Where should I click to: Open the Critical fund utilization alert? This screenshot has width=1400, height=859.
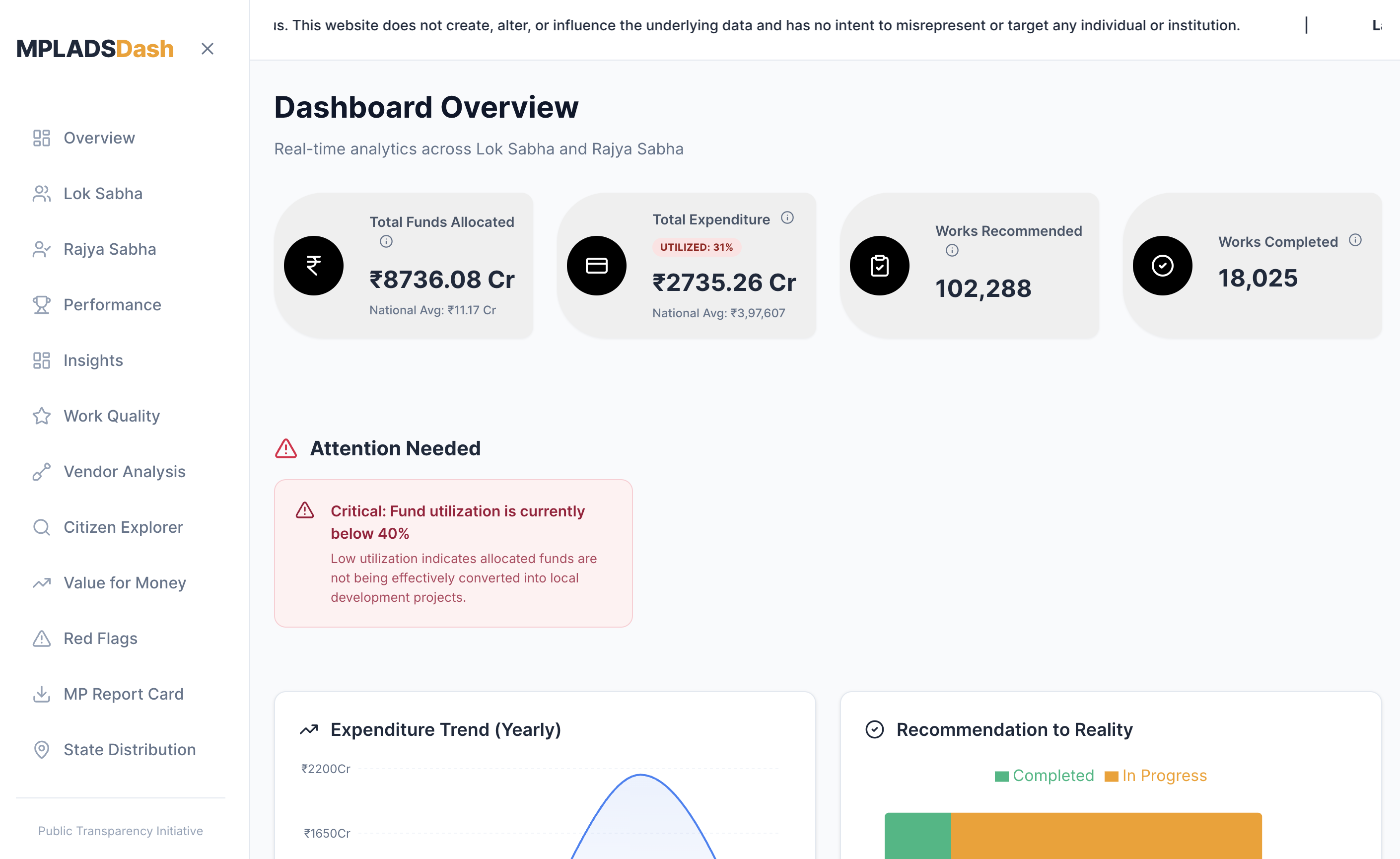(453, 553)
